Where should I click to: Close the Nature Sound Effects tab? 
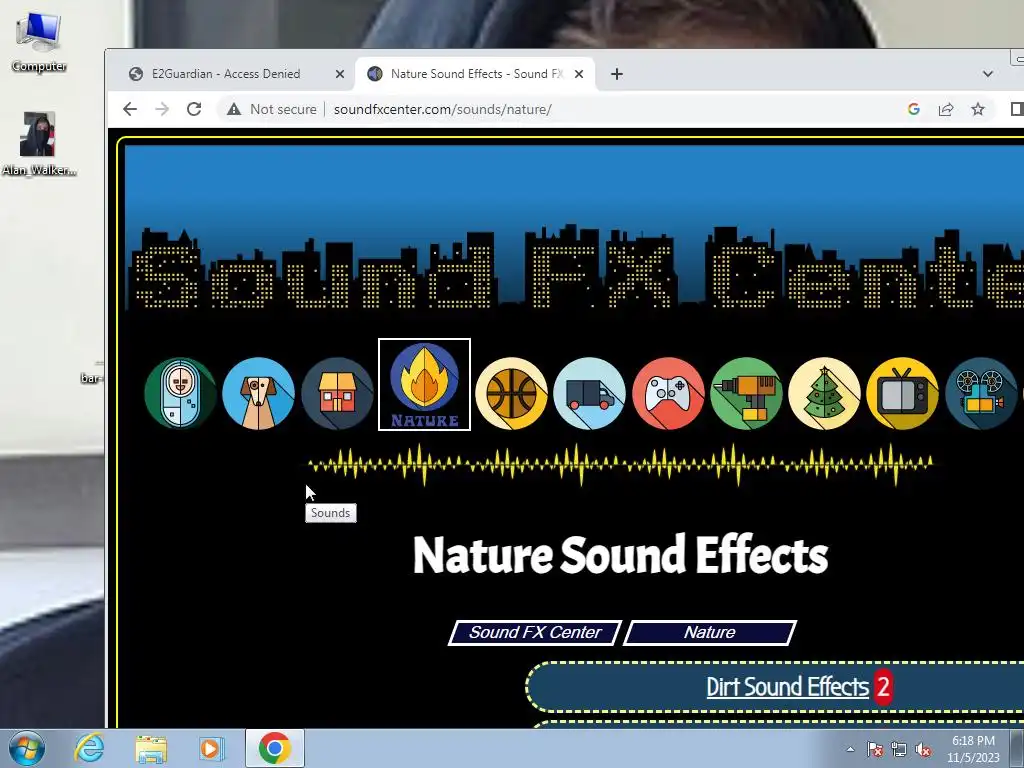pyautogui.click(x=579, y=74)
